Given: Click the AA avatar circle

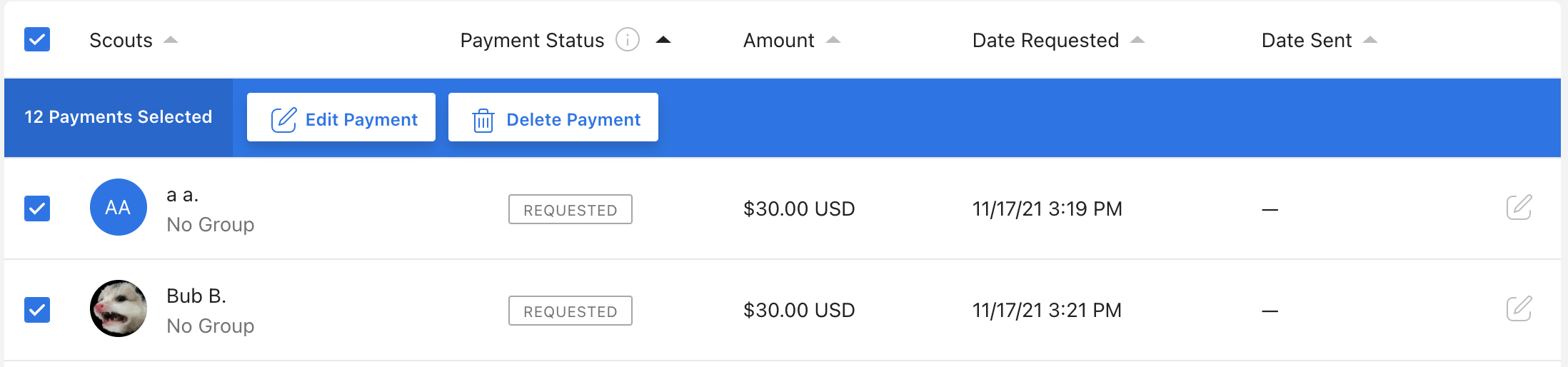Looking at the screenshot, I should 119,207.
